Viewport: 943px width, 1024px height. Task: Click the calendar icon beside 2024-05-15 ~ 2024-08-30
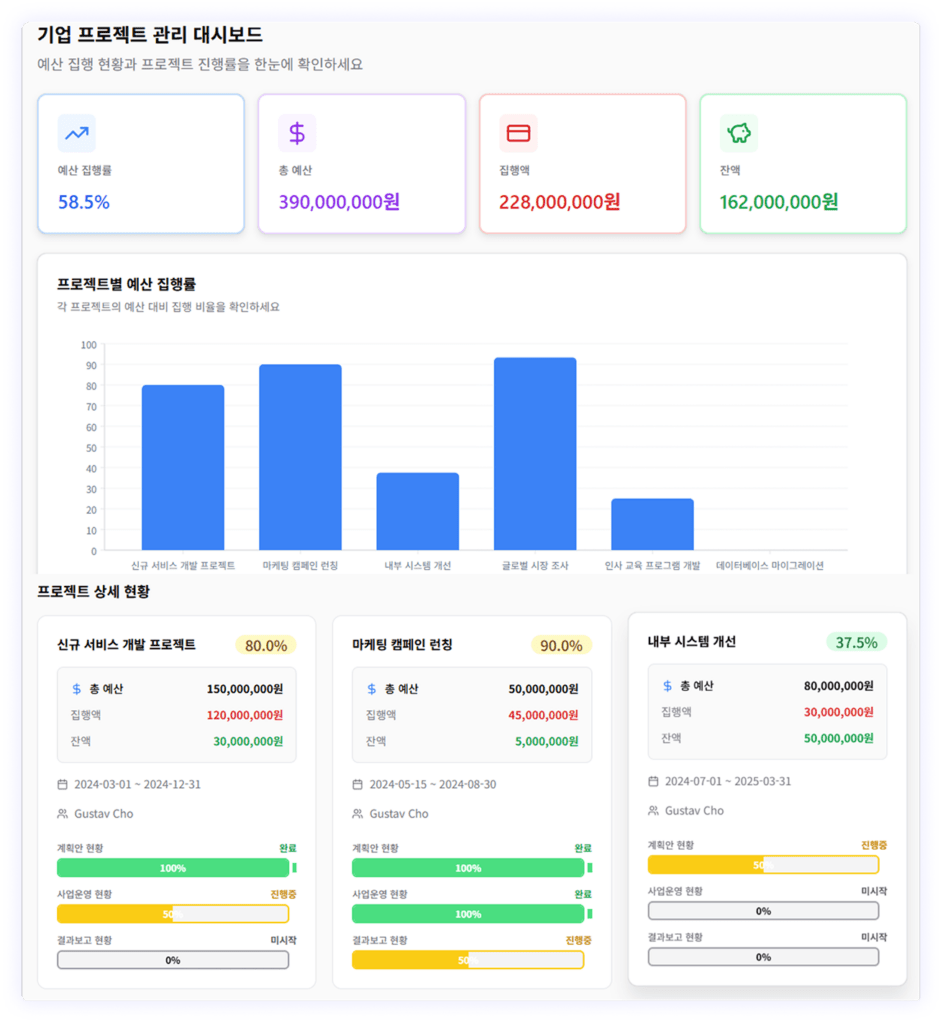coord(358,785)
